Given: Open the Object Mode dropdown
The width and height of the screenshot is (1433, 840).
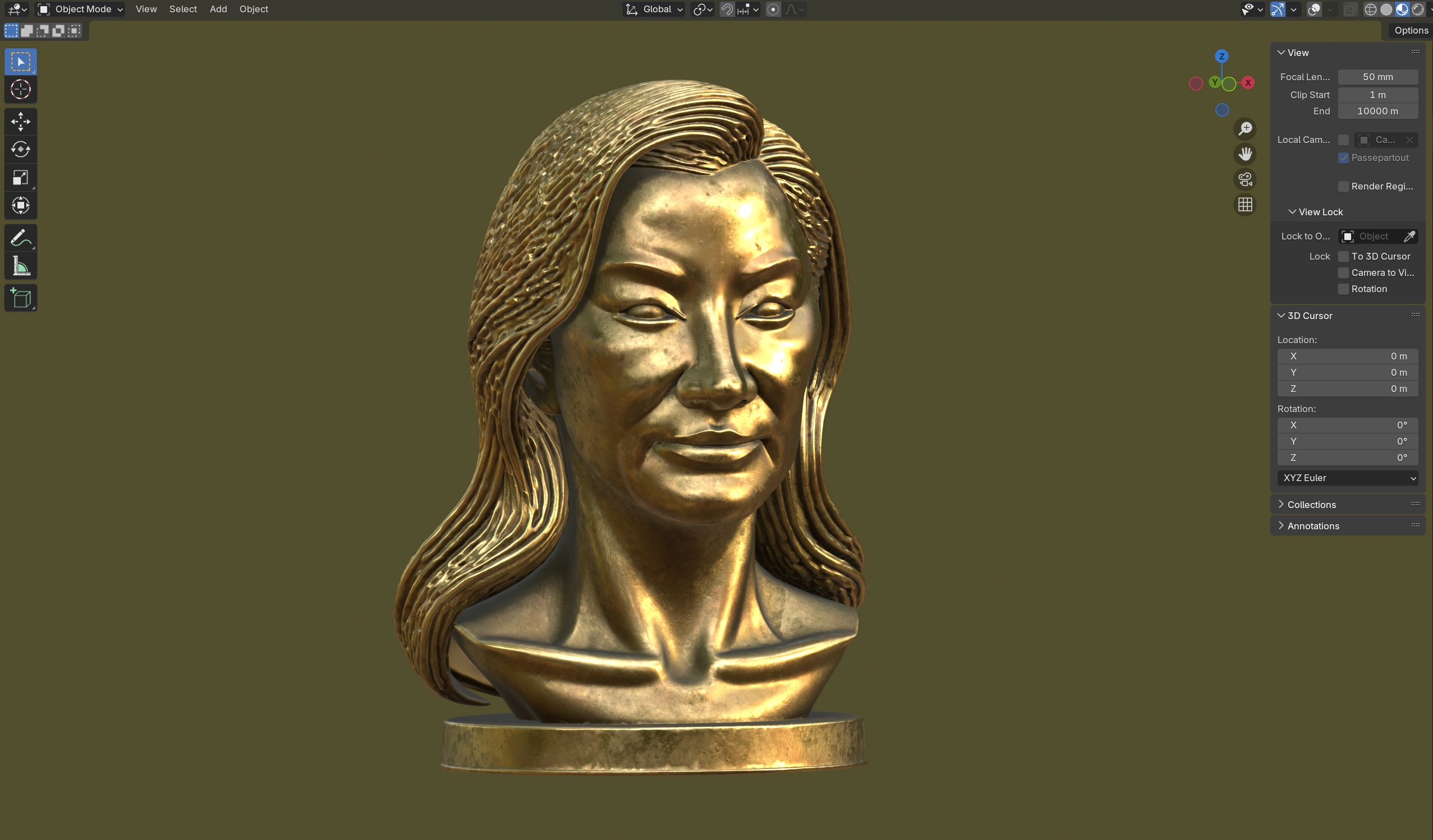Looking at the screenshot, I should pyautogui.click(x=80, y=9).
